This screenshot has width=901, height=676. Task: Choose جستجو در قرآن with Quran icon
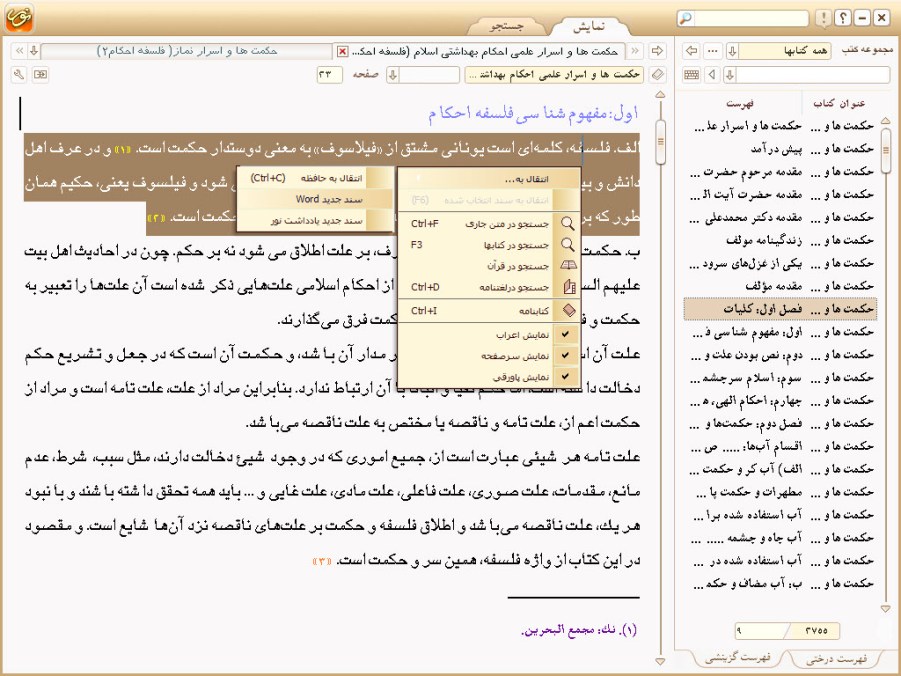click(488, 266)
